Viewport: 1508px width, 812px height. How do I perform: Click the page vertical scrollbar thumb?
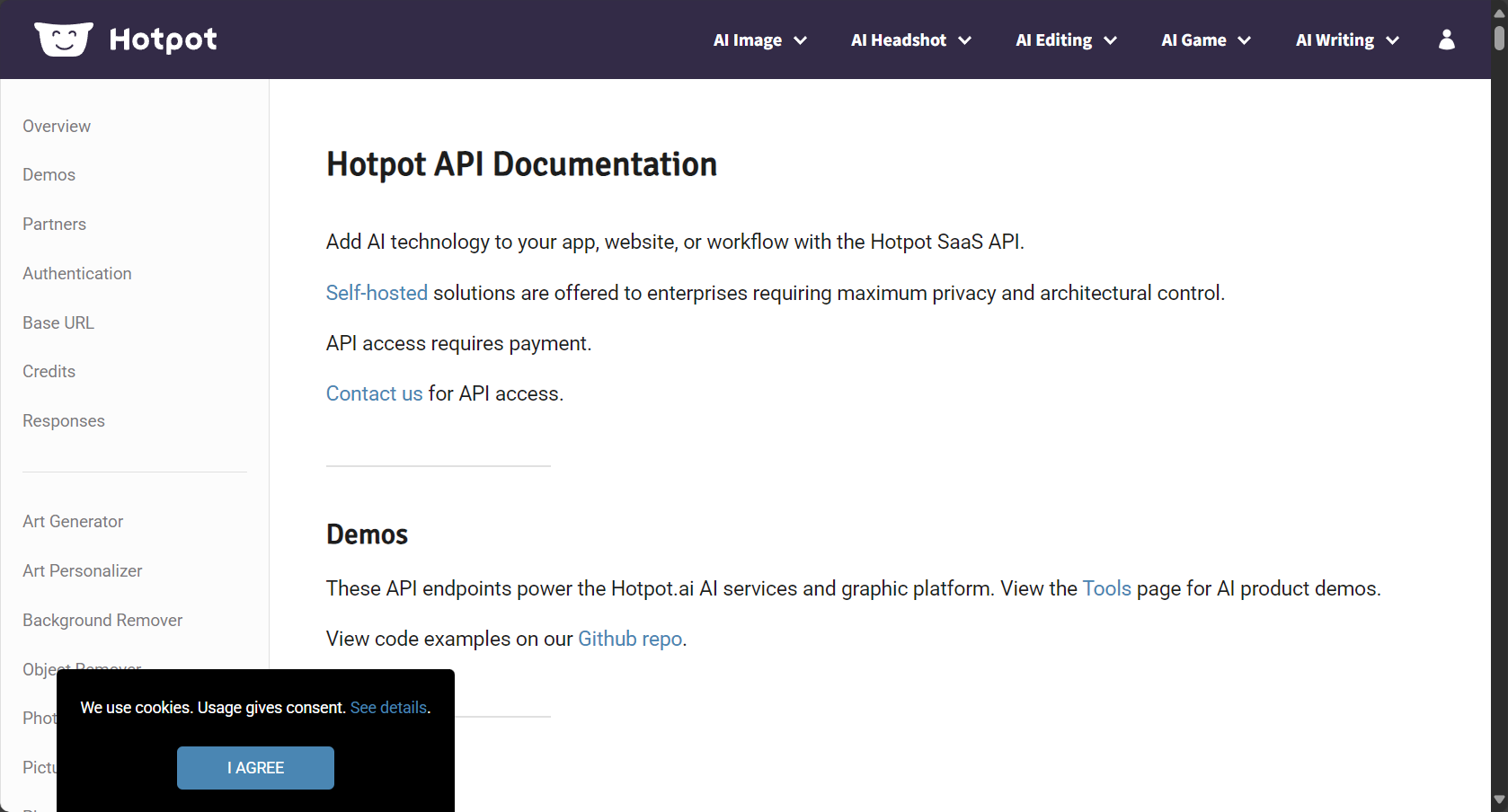pyautogui.click(x=1499, y=39)
